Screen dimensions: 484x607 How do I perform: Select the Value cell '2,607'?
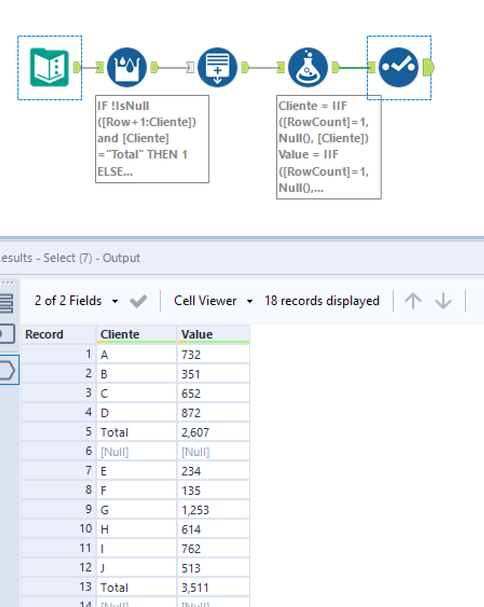(x=213, y=432)
